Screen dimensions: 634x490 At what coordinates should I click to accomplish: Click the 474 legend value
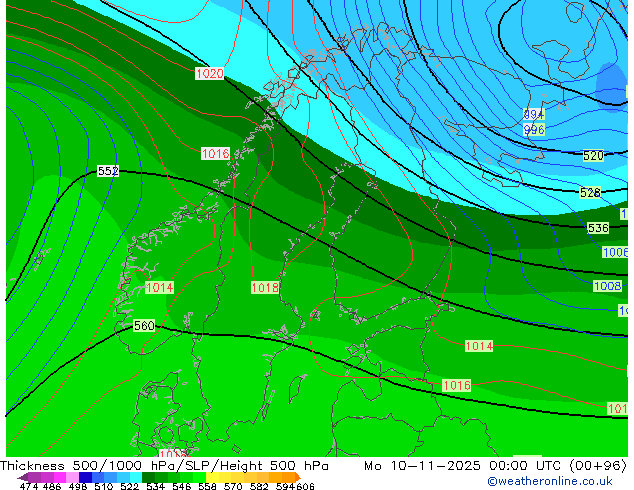29,486
